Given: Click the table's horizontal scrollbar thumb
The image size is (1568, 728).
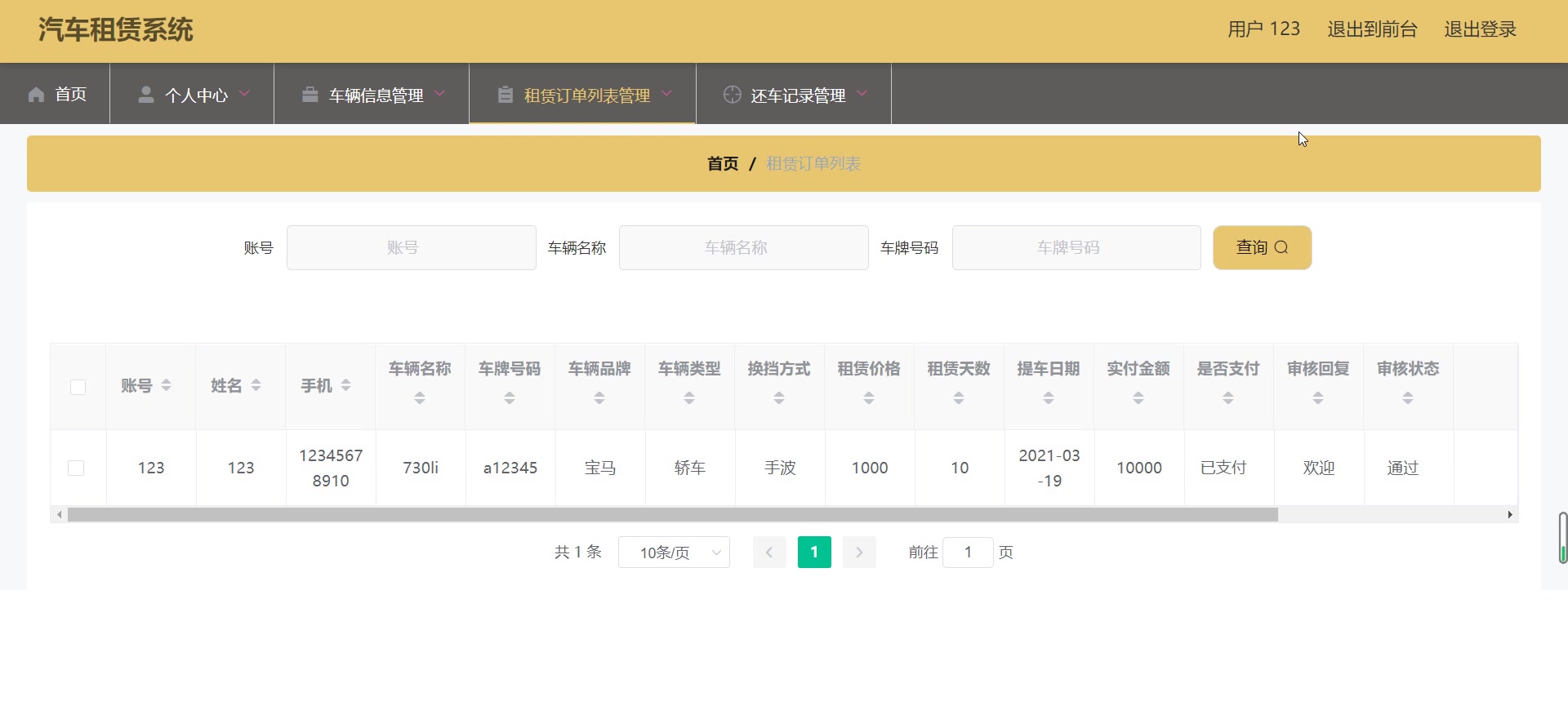Looking at the screenshot, I should (x=673, y=515).
